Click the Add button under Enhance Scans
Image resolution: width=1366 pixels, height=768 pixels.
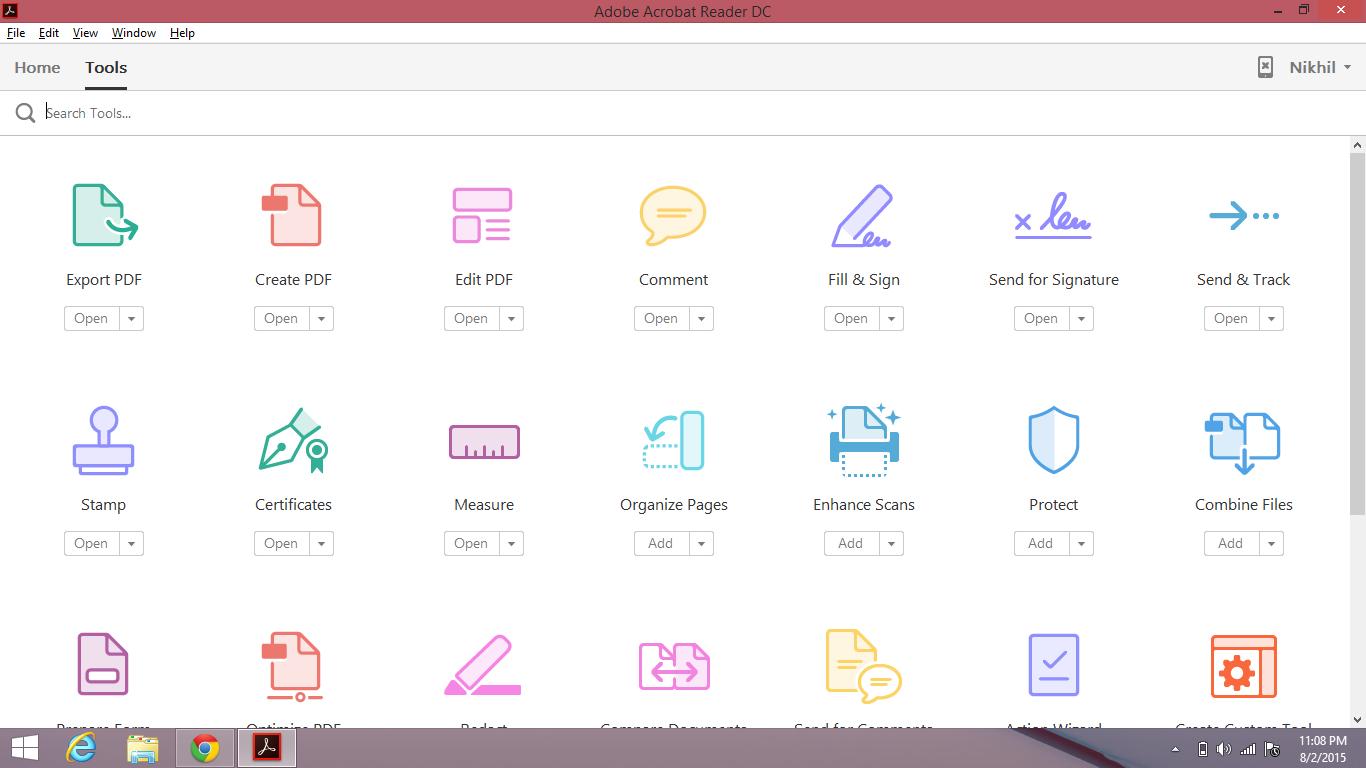[x=850, y=544]
